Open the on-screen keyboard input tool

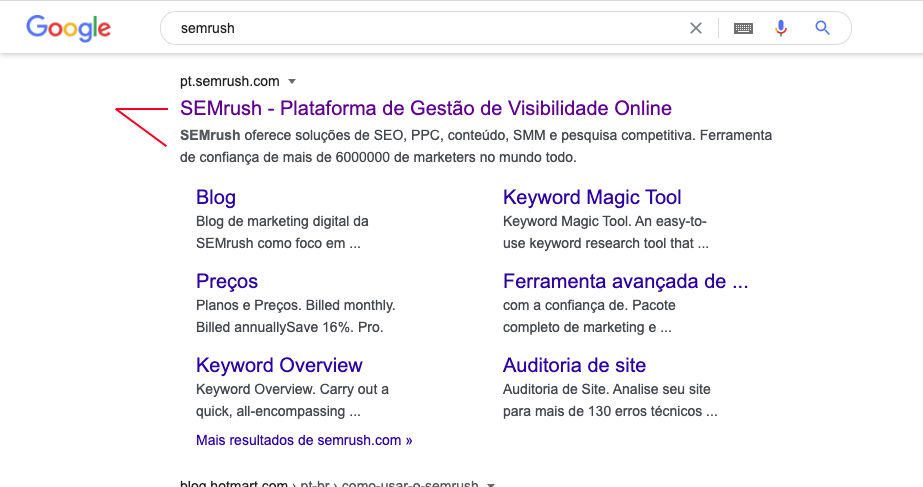(x=743, y=28)
